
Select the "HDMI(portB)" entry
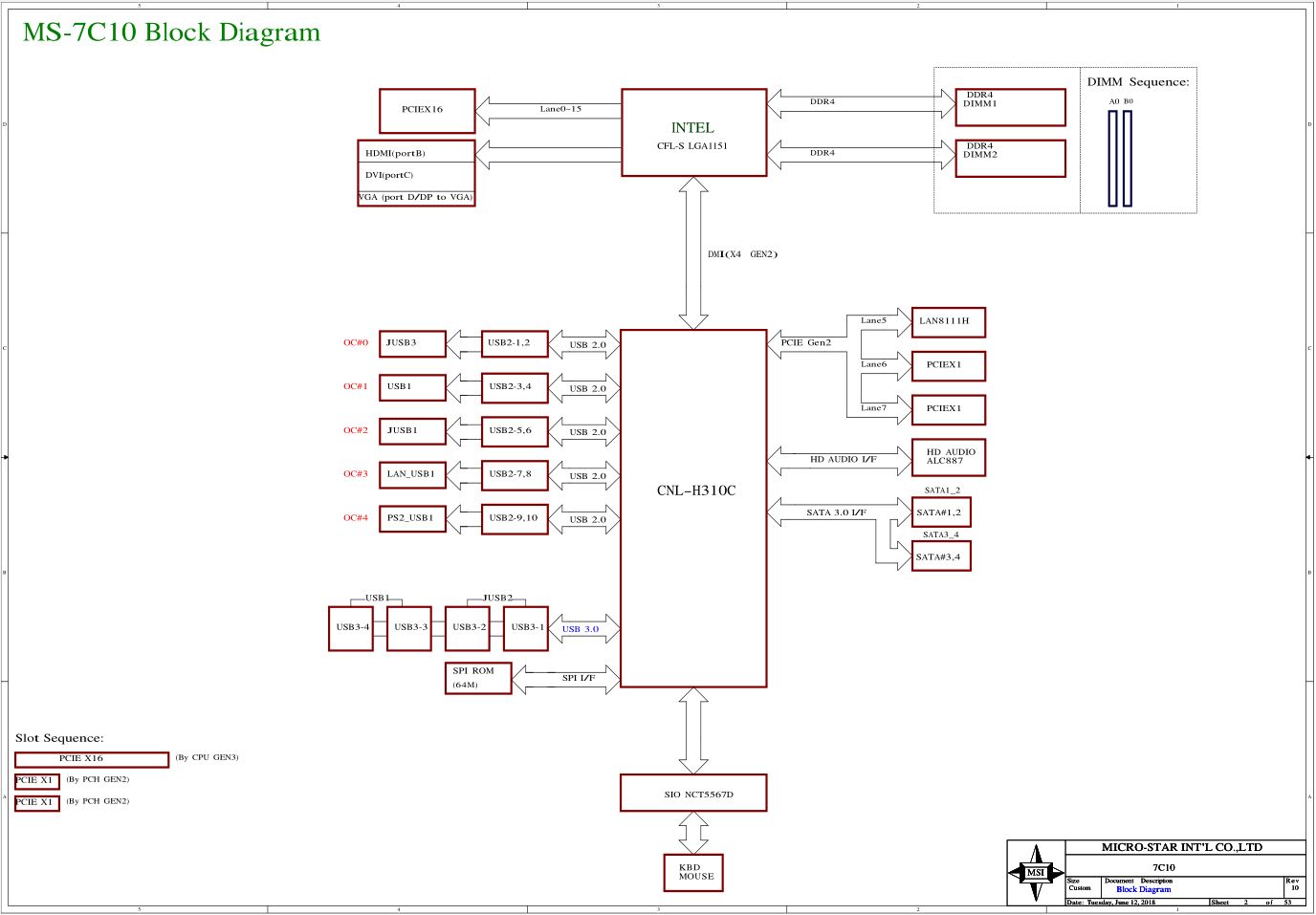coord(395,153)
